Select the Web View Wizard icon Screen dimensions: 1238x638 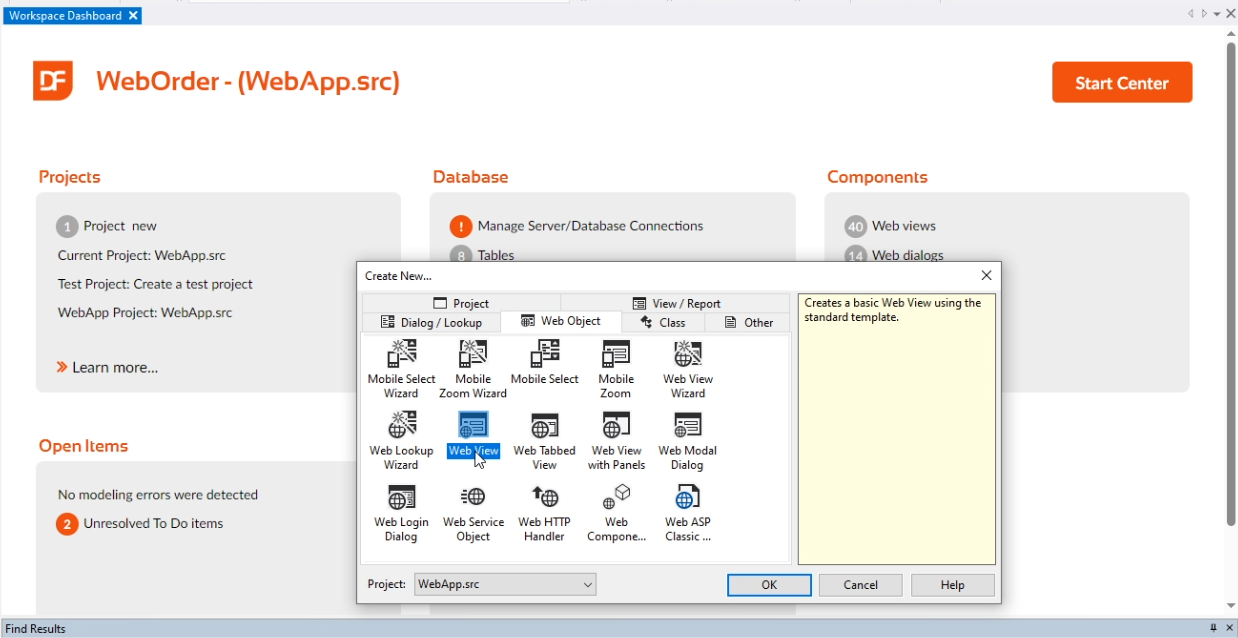(688, 356)
